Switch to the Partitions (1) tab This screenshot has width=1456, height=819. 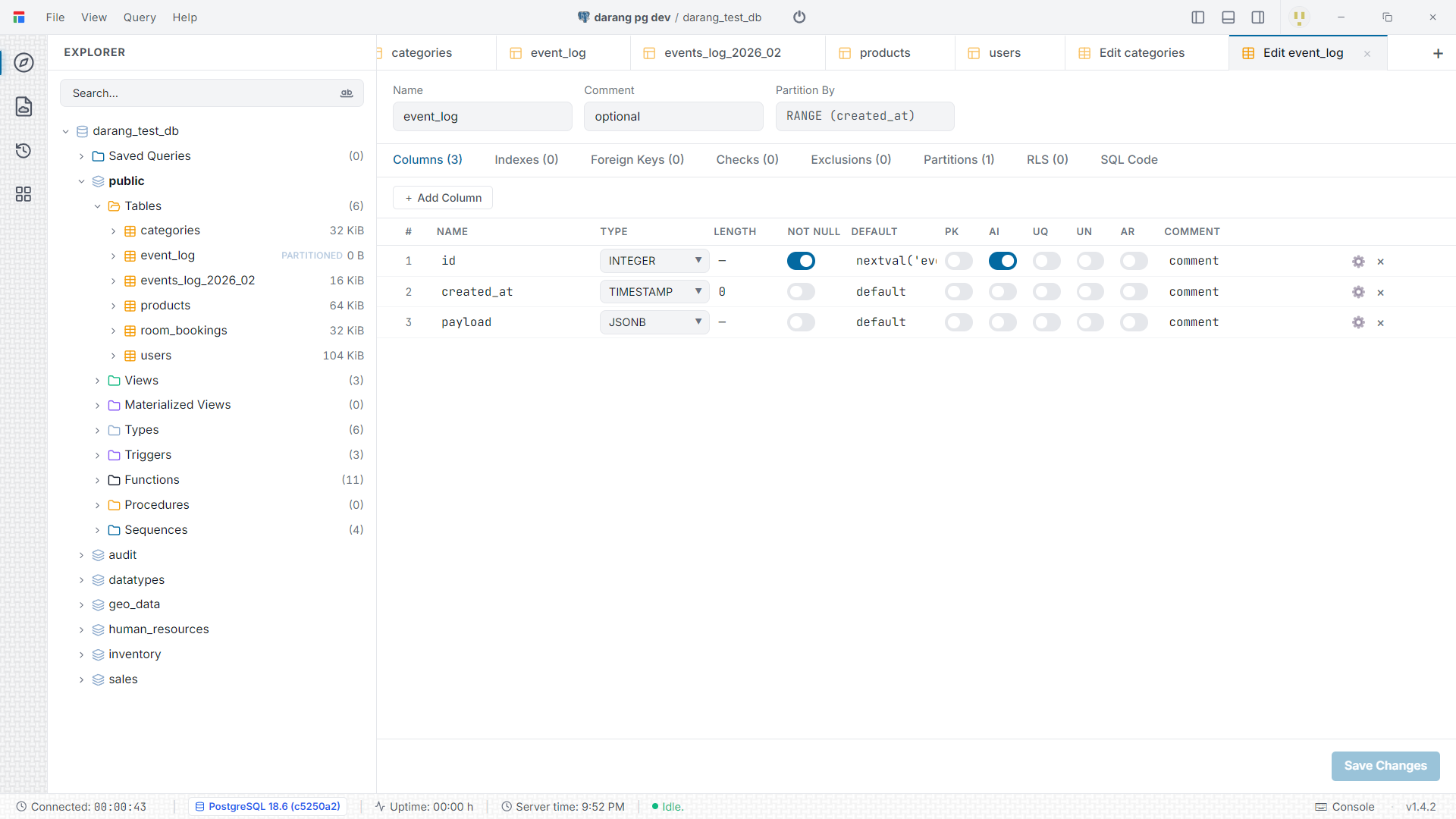point(959,160)
